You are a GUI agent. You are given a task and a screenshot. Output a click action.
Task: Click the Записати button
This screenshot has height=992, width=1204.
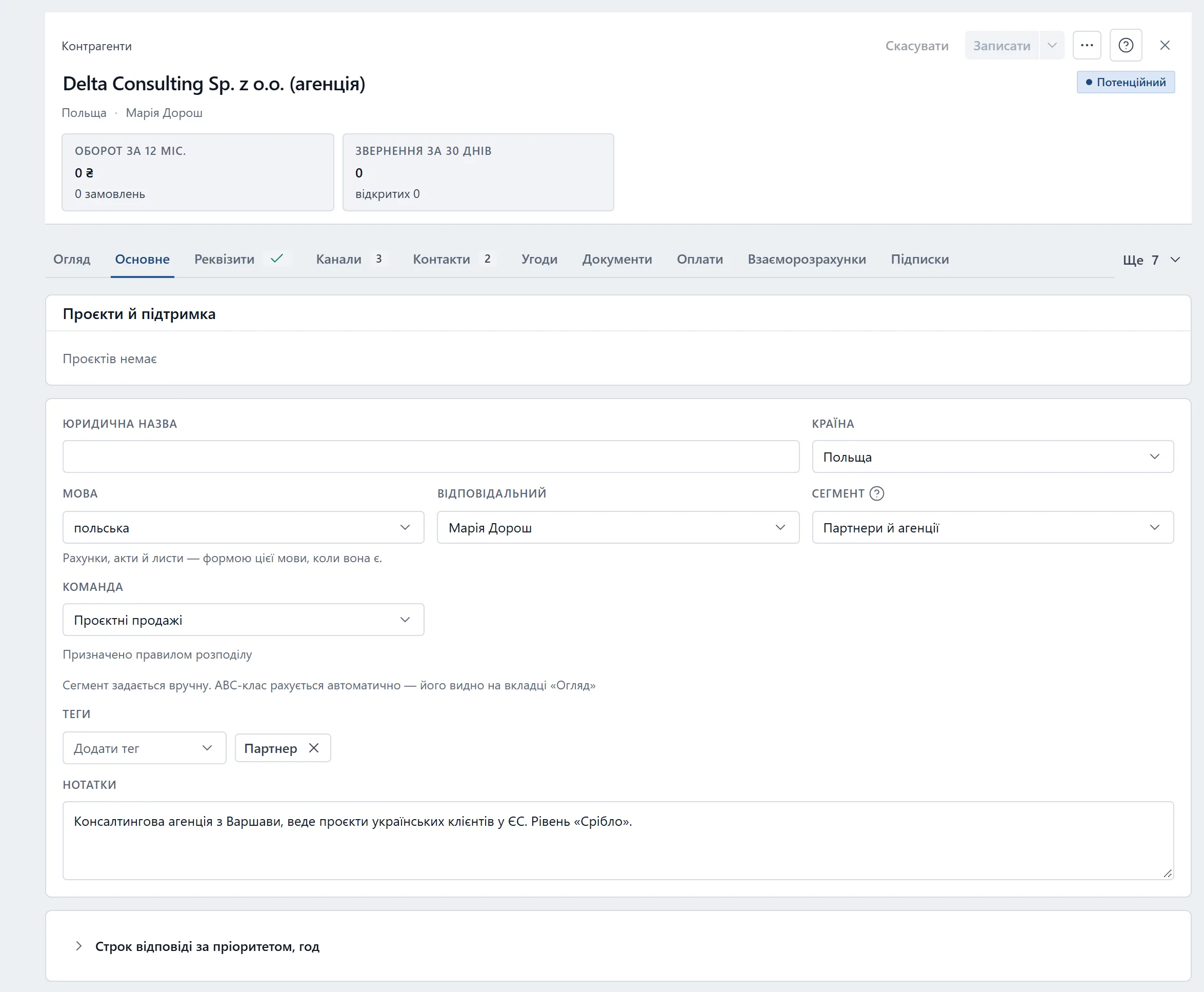click(1002, 45)
